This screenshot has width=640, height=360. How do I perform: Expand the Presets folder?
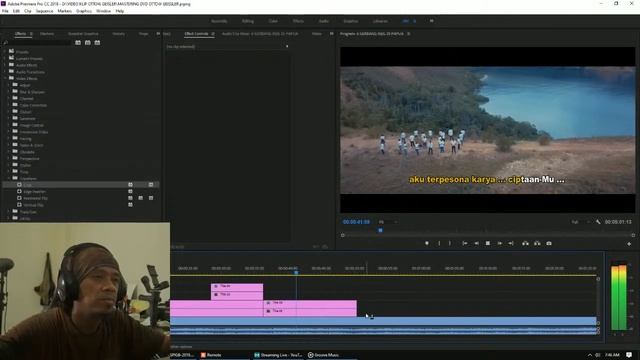[x=5, y=52]
